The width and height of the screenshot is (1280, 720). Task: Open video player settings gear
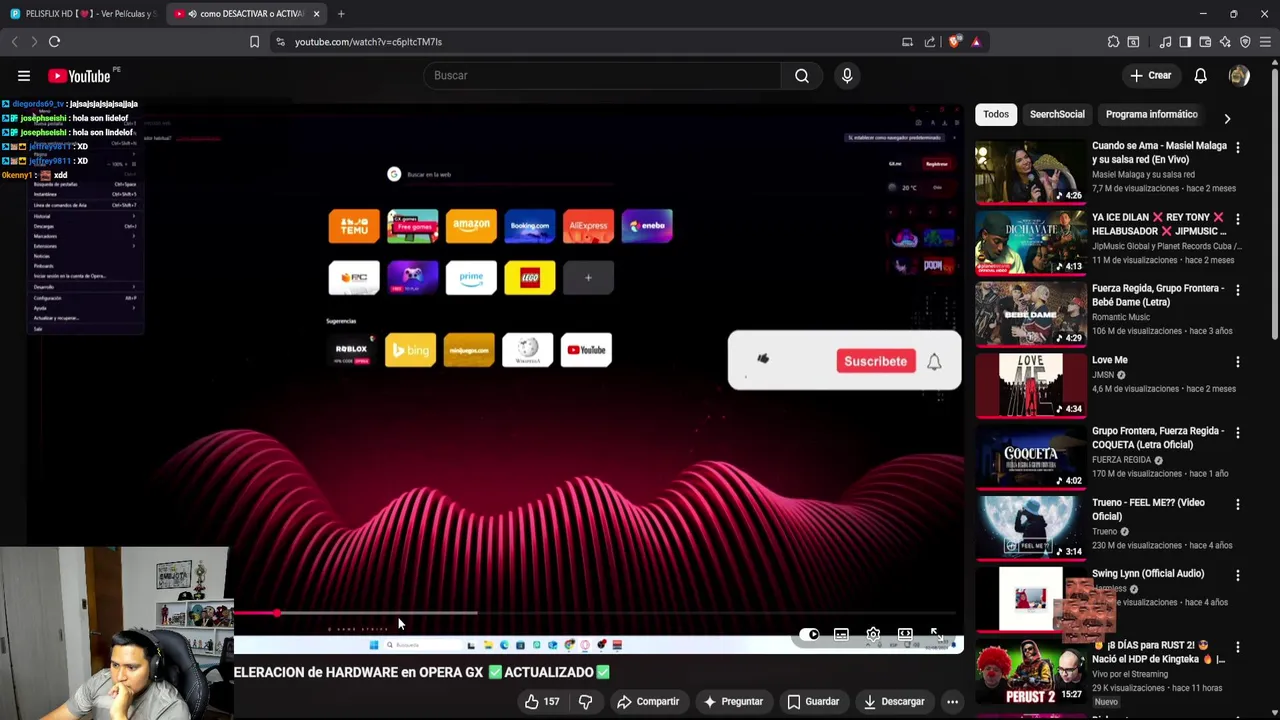[873, 634]
